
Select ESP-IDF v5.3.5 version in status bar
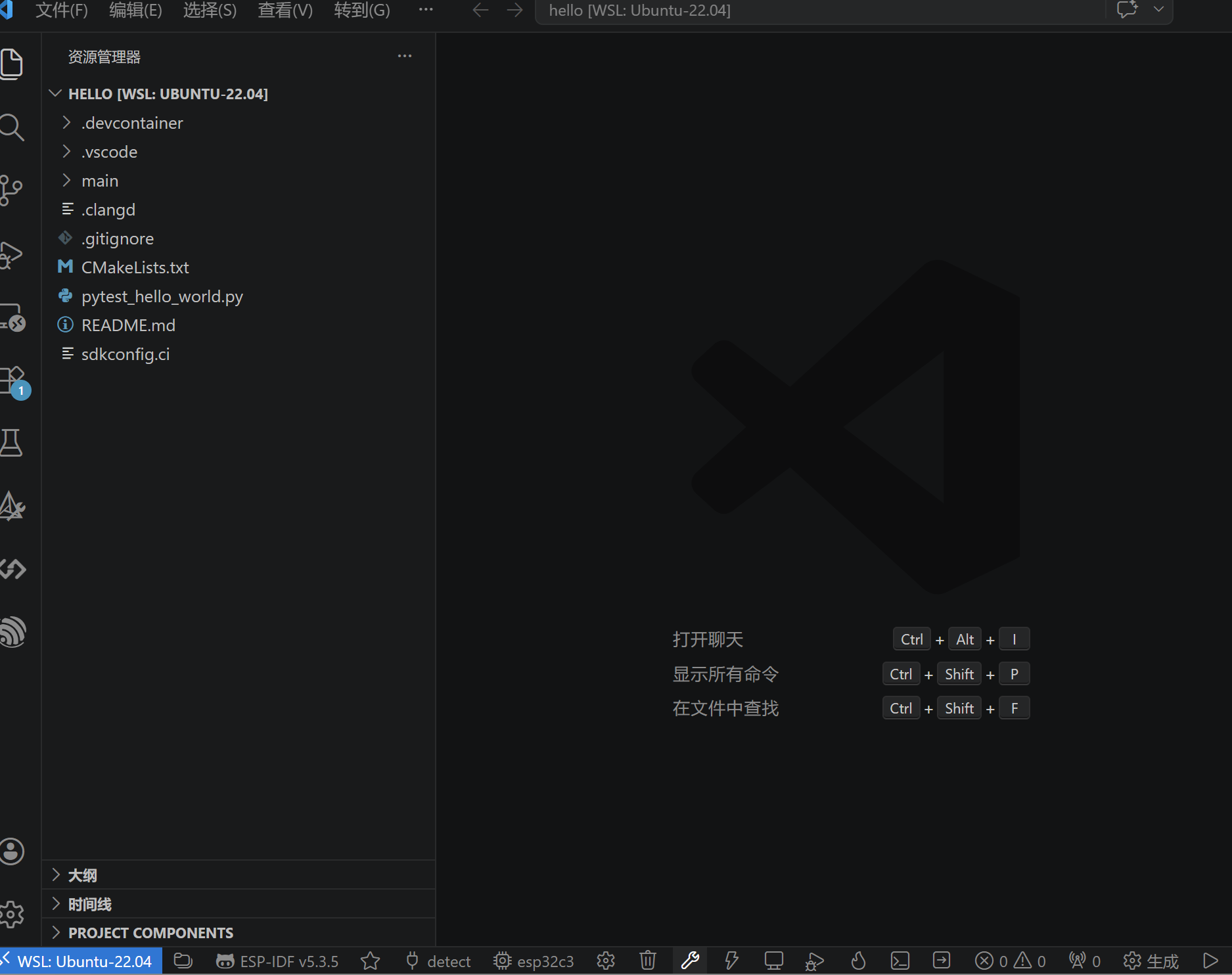coord(277,961)
